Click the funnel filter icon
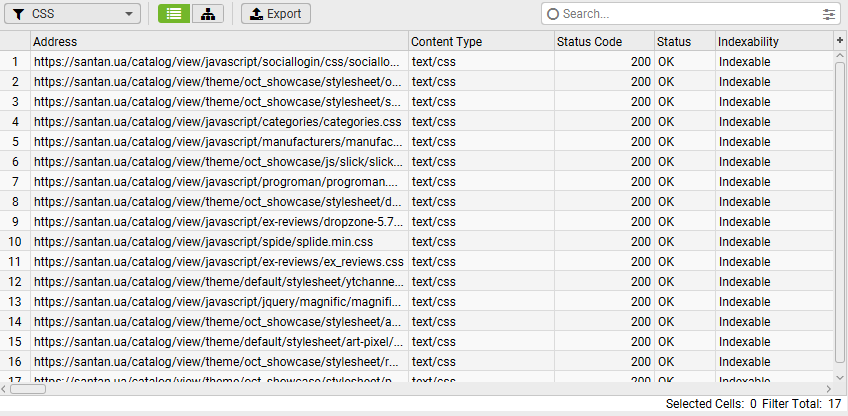848x416 pixels. (x=18, y=14)
